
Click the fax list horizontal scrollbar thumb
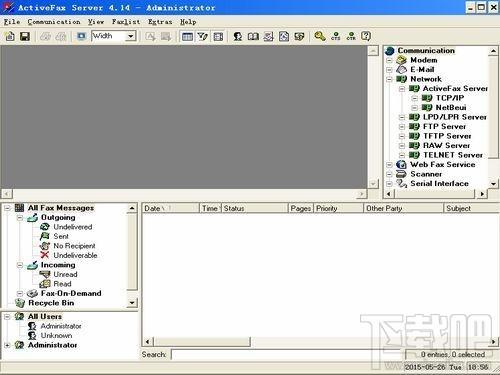point(202,342)
